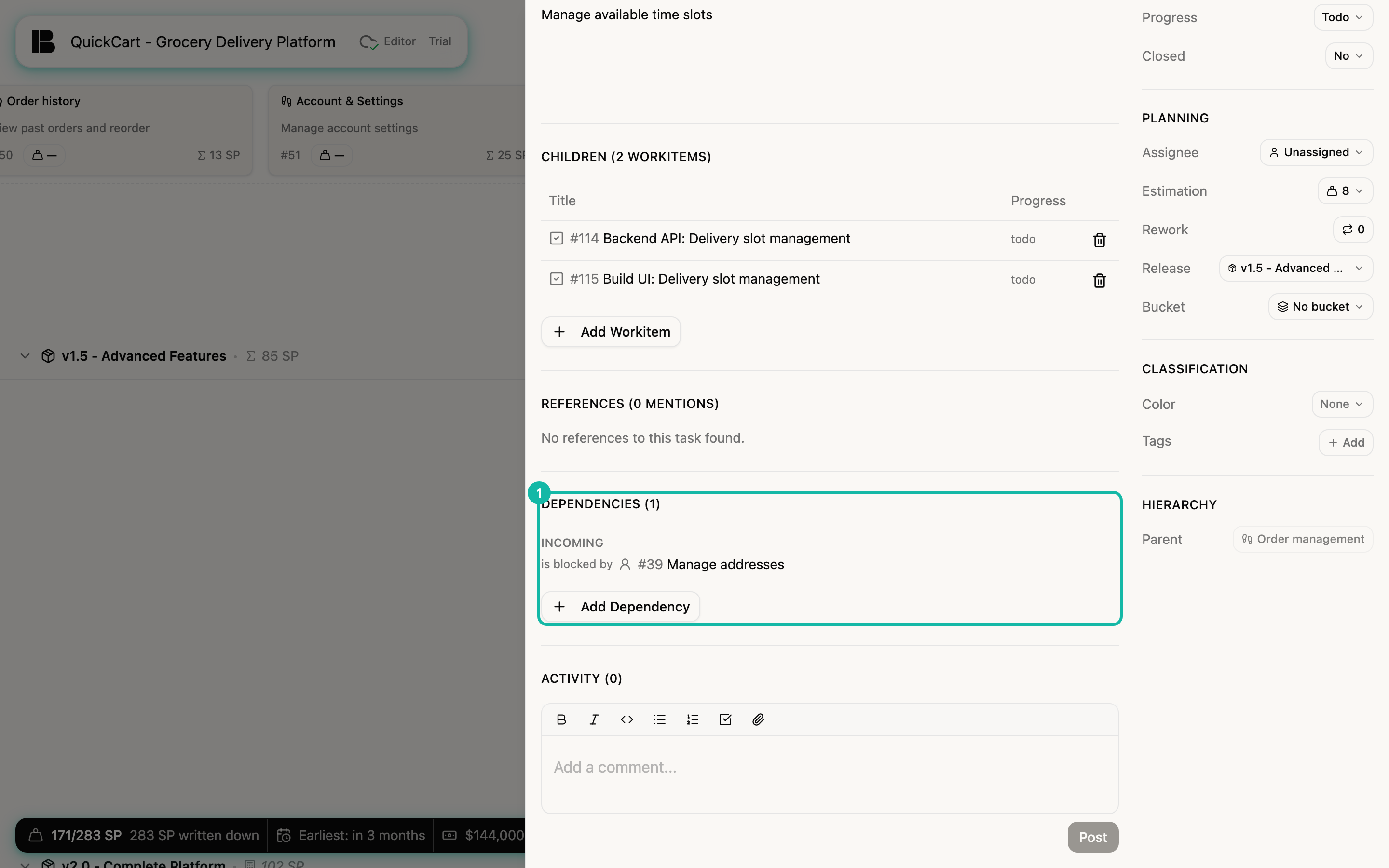
Task: Open the Closed dropdown set to No
Action: click(x=1349, y=55)
